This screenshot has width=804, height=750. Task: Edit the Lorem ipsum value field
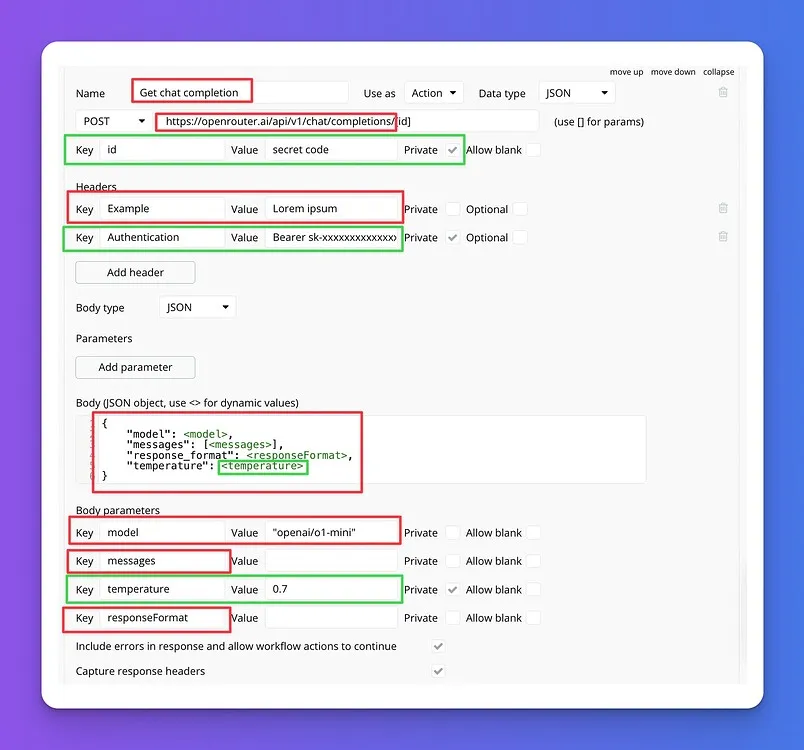tap(331, 209)
